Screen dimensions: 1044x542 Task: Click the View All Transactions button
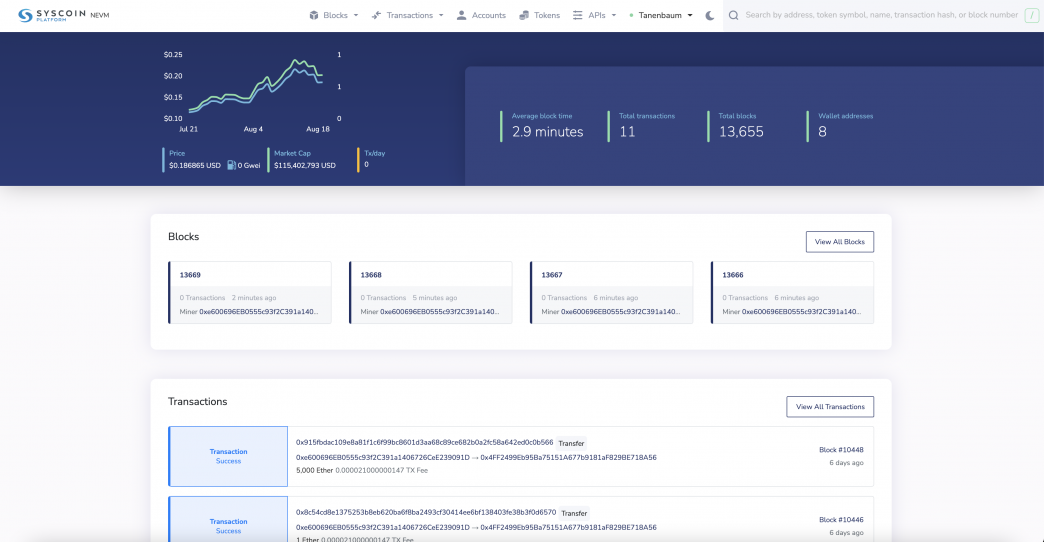point(829,407)
